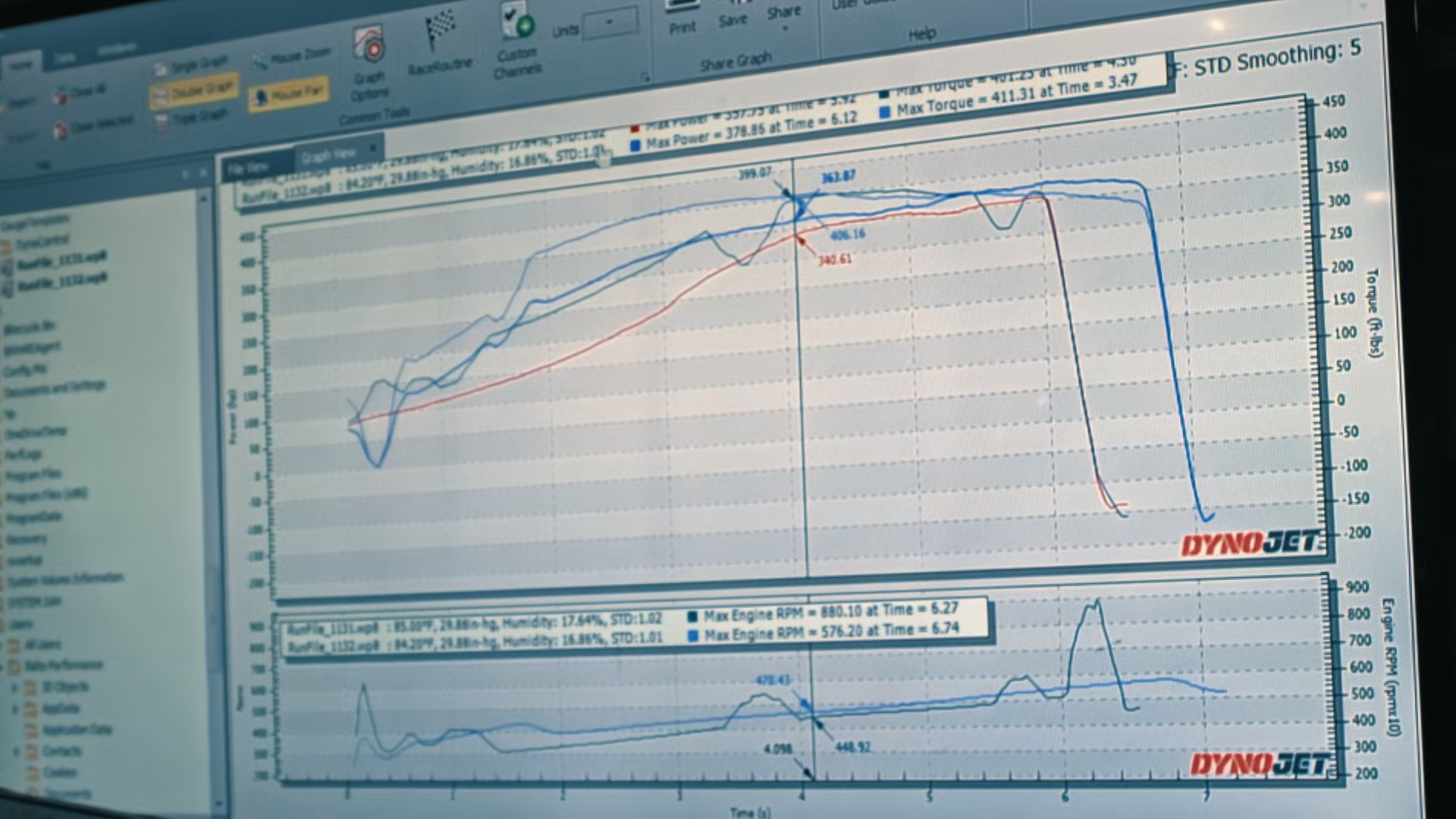This screenshot has width=1456, height=819.
Task: Open RunFile_1131 file icon in tree
Action: [7, 267]
